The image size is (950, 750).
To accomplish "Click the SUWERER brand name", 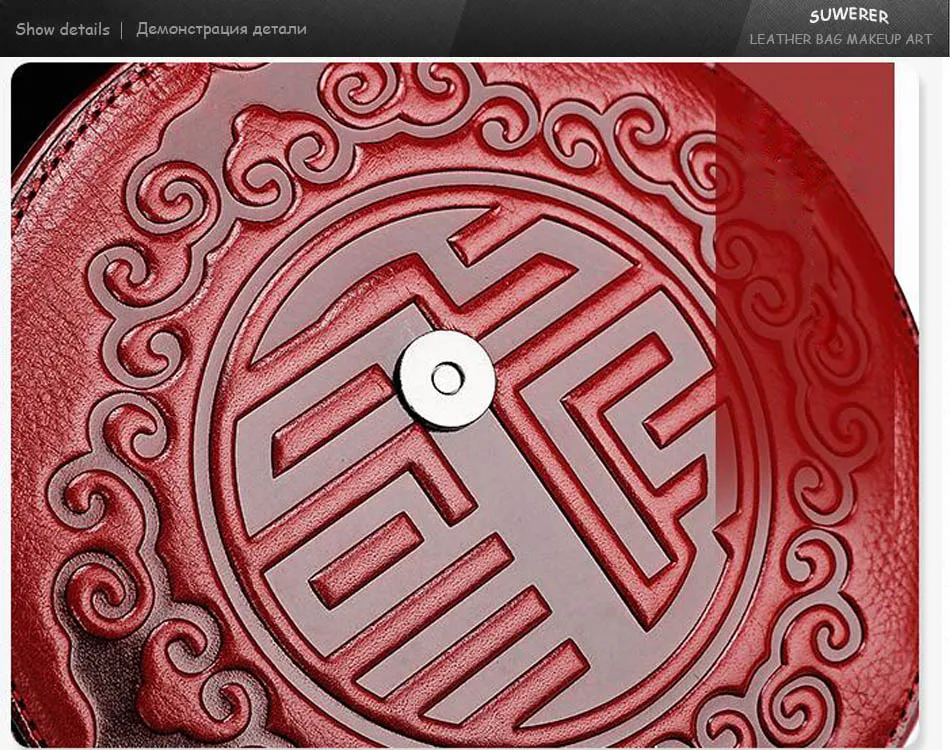I will (x=849, y=16).
